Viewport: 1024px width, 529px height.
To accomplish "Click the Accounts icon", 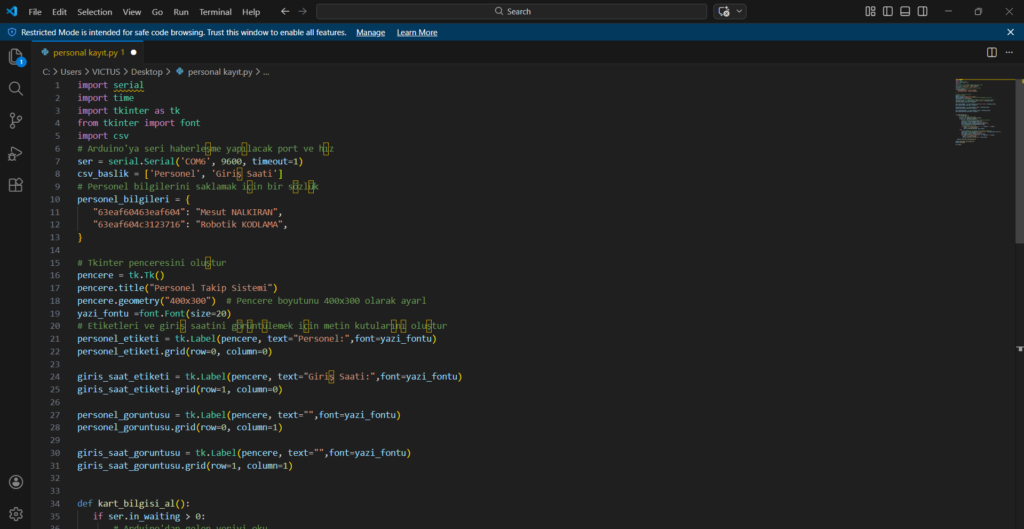I will click(15, 483).
